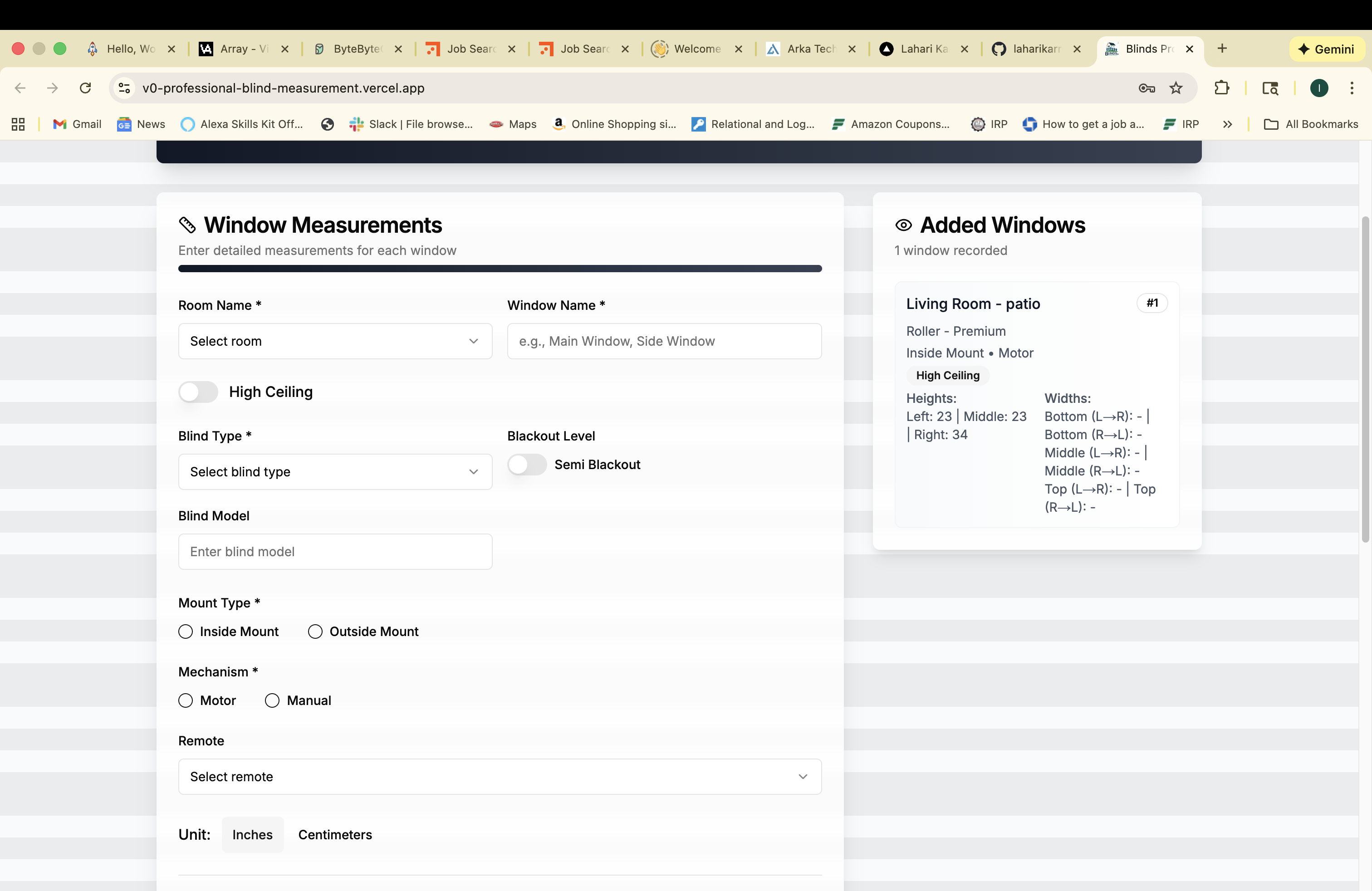Open the All Bookmarks folder

pyautogui.click(x=1311, y=124)
